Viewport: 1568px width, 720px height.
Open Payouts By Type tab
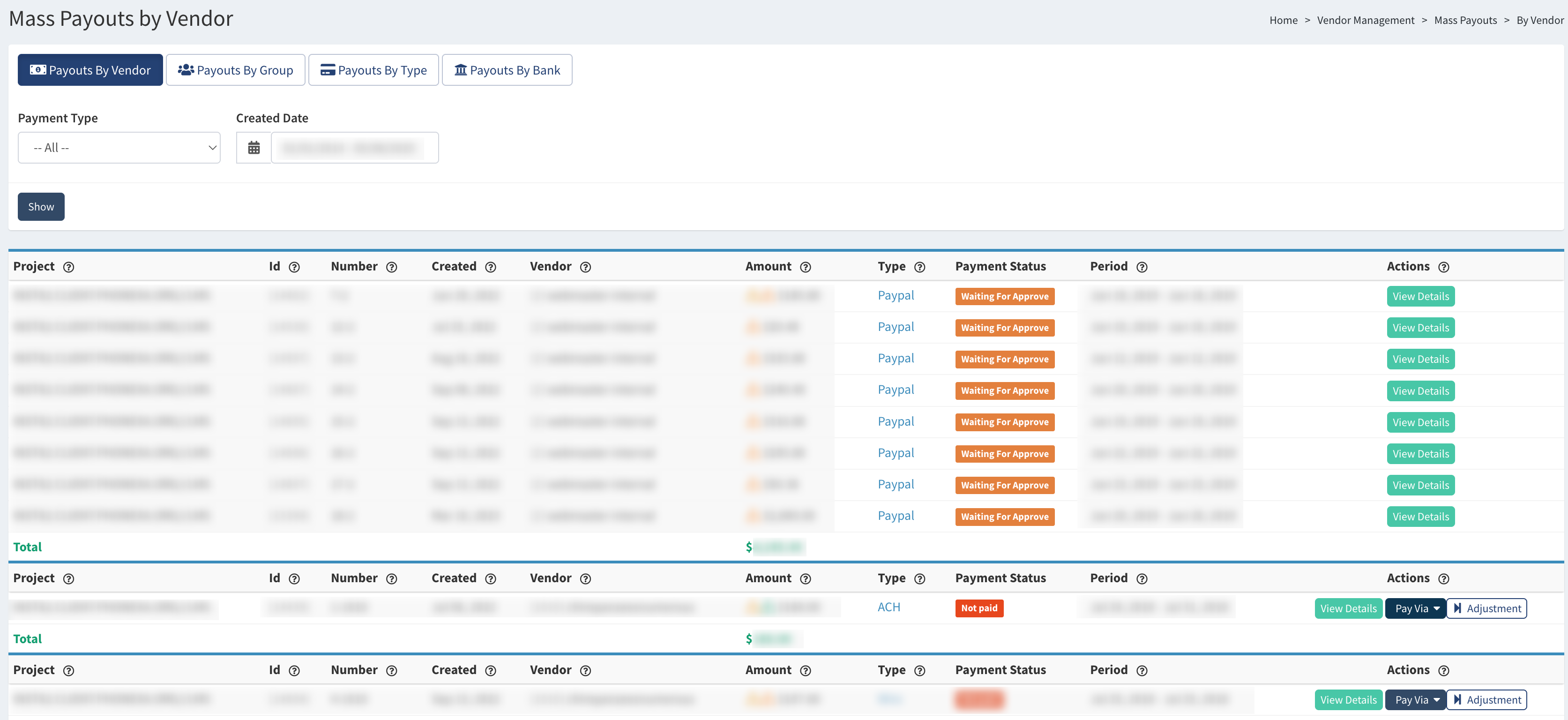(373, 71)
